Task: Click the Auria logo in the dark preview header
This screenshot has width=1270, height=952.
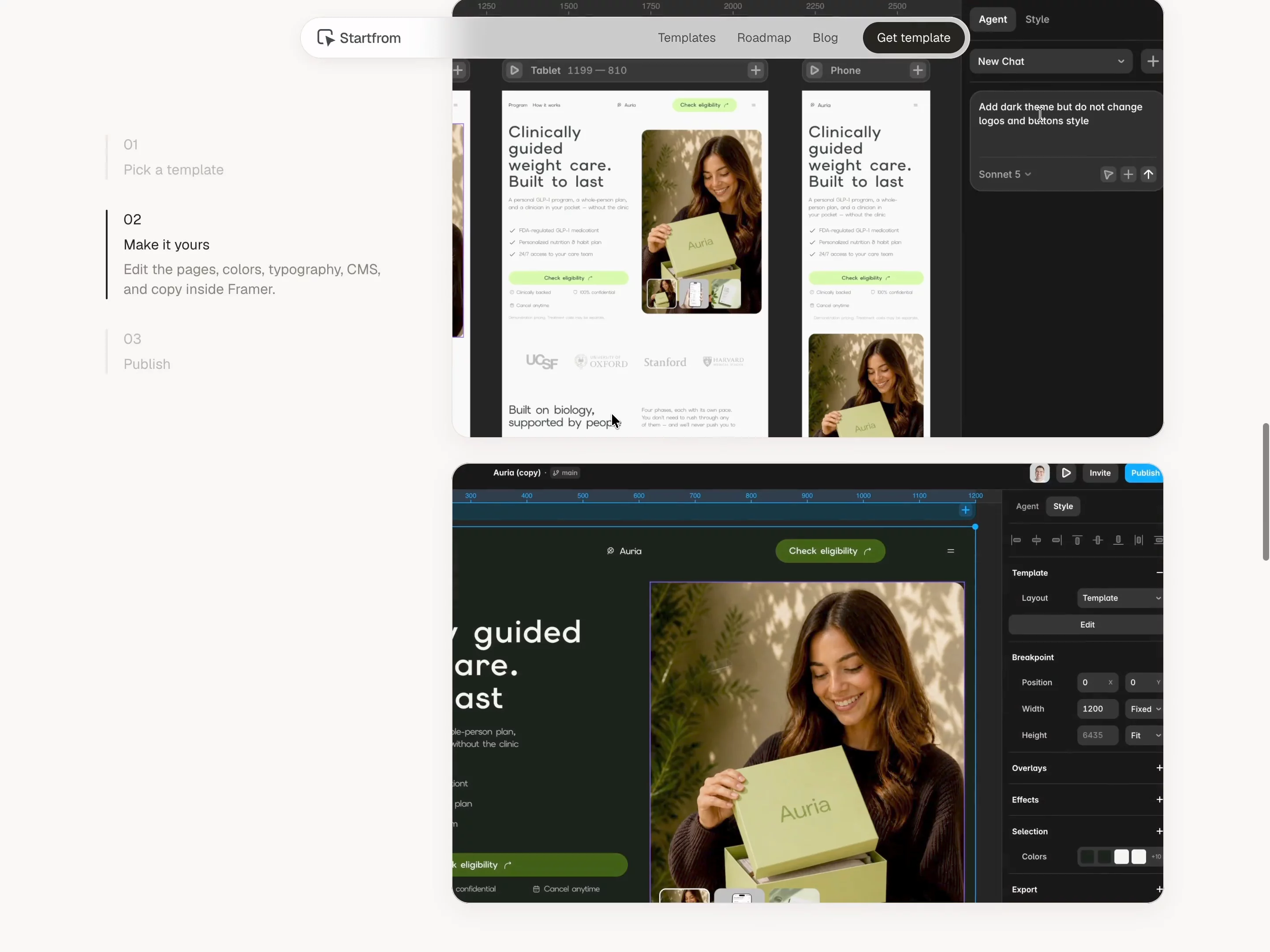Action: point(624,551)
